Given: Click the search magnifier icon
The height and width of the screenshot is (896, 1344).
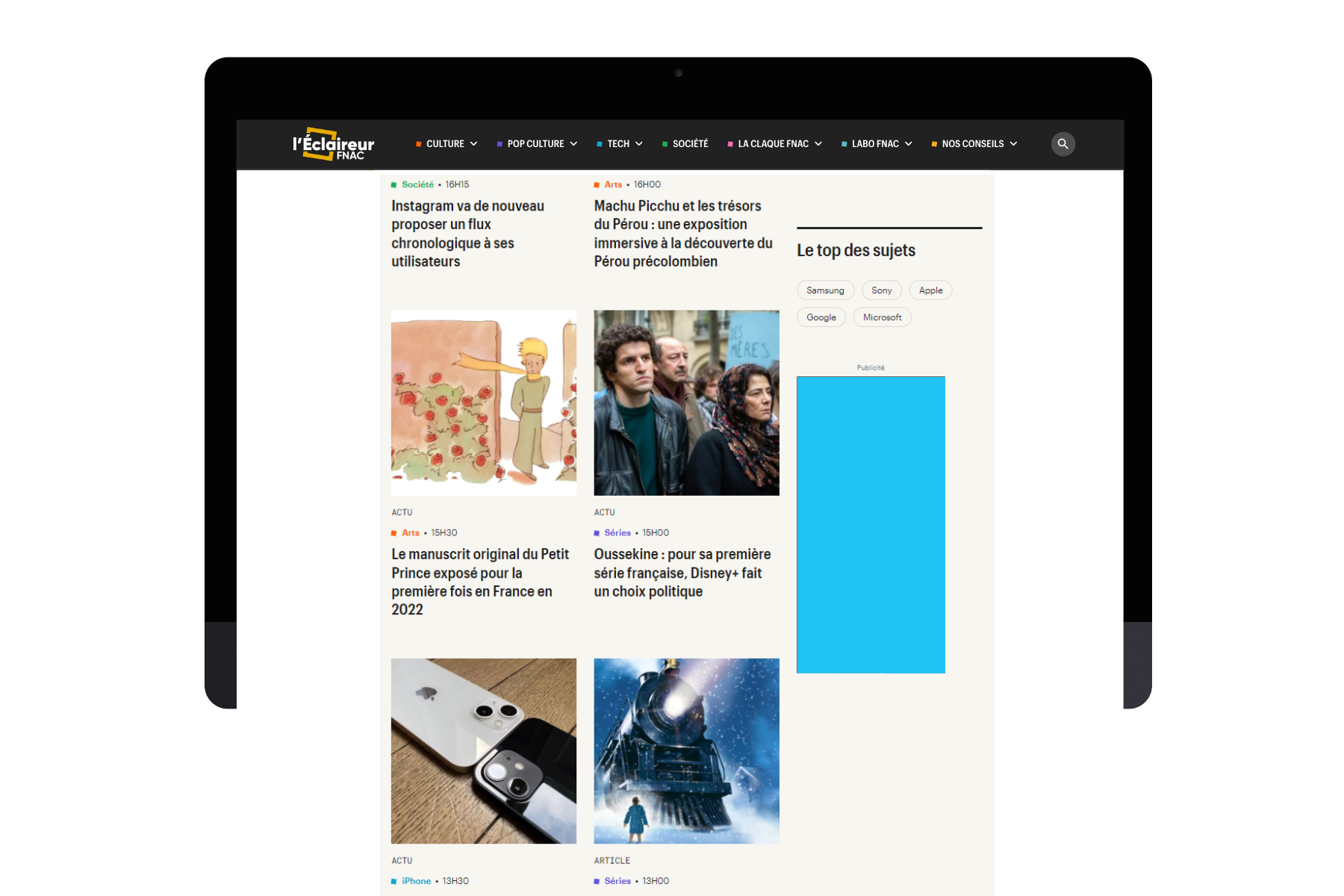Looking at the screenshot, I should click(x=1063, y=144).
